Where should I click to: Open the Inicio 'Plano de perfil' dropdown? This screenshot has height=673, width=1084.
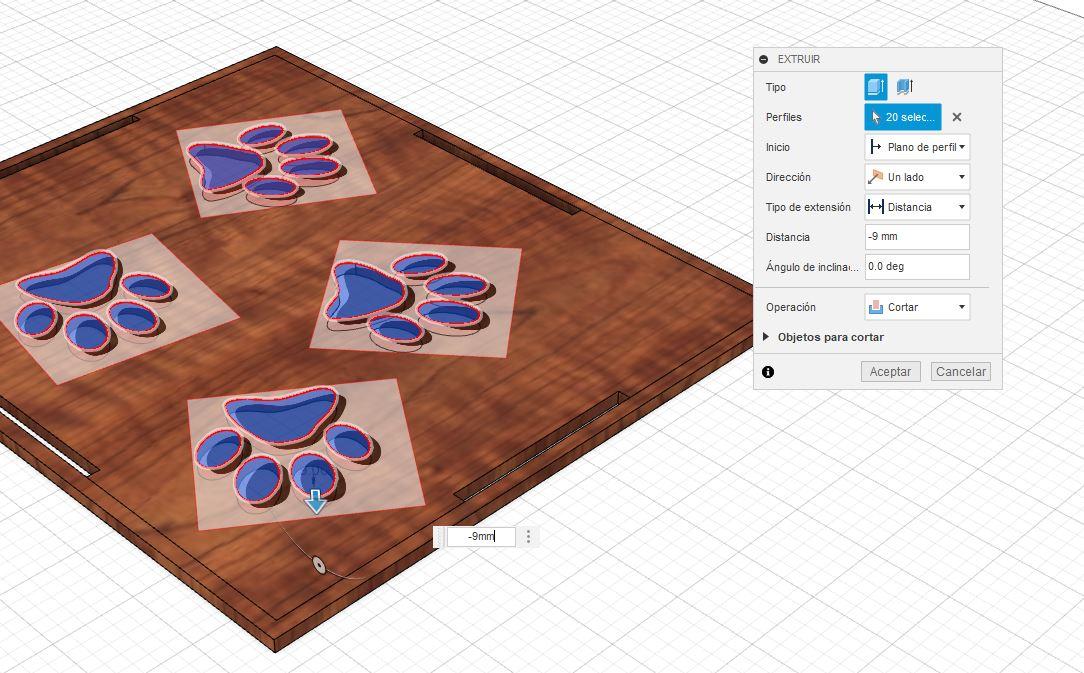tap(917, 147)
